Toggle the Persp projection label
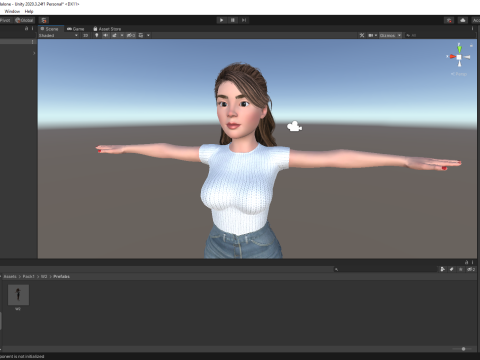The width and height of the screenshot is (480, 360). (459, 74)
